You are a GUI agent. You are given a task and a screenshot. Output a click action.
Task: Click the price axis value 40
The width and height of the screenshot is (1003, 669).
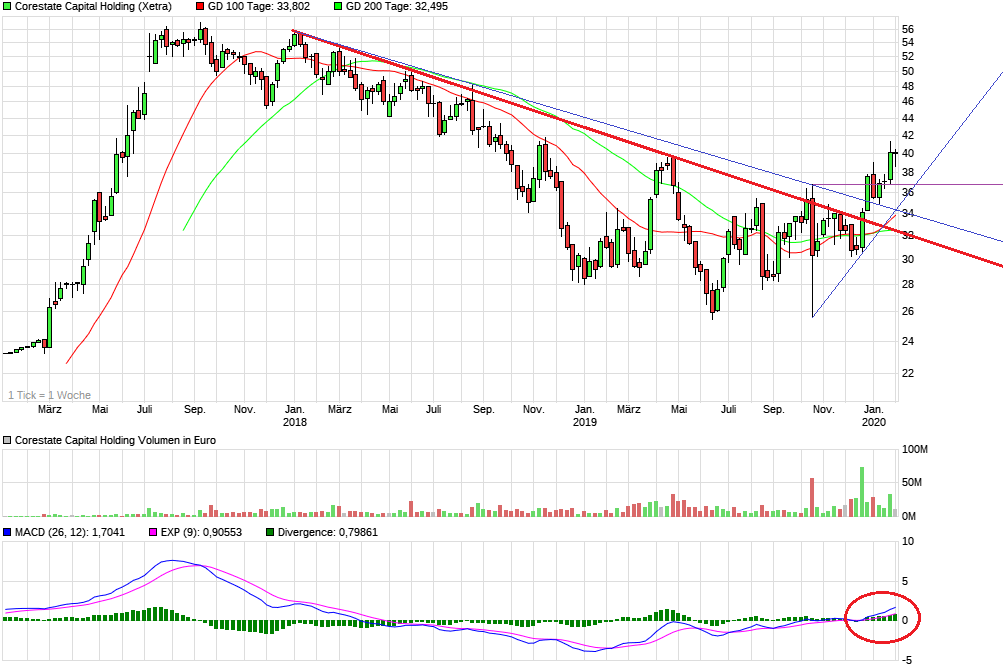tap(908, 153)
